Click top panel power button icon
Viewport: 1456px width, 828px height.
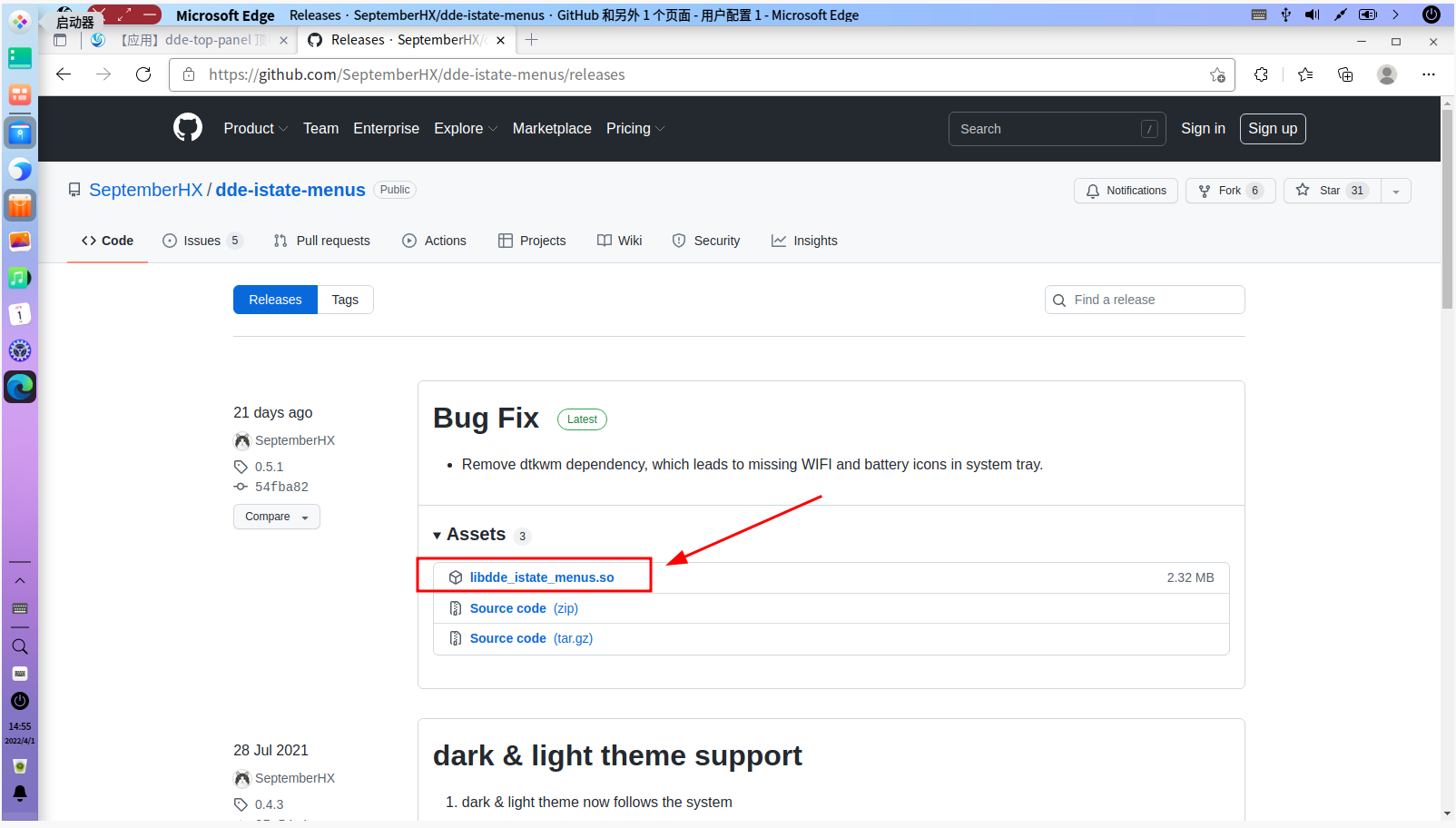click(x=1431, y=15)
